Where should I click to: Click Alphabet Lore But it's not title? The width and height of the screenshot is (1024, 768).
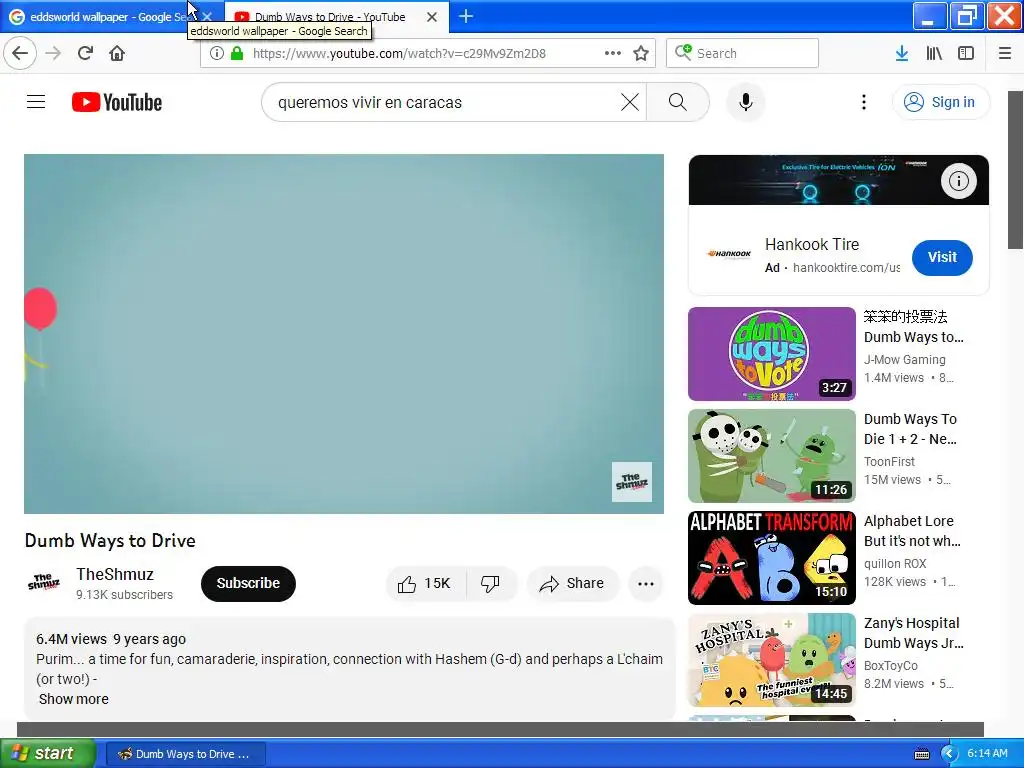(x=912, y=531)
